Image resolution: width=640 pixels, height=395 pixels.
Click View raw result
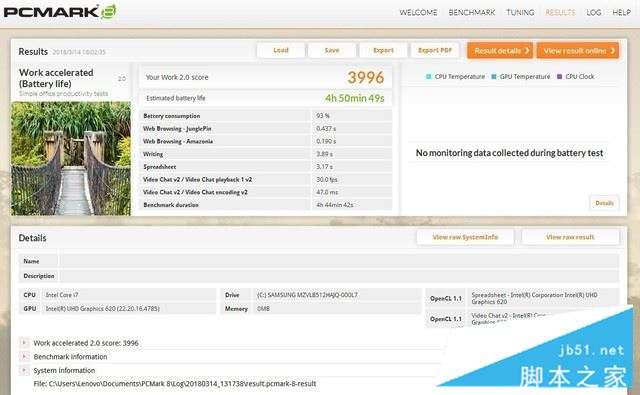[x=570, y=237]
